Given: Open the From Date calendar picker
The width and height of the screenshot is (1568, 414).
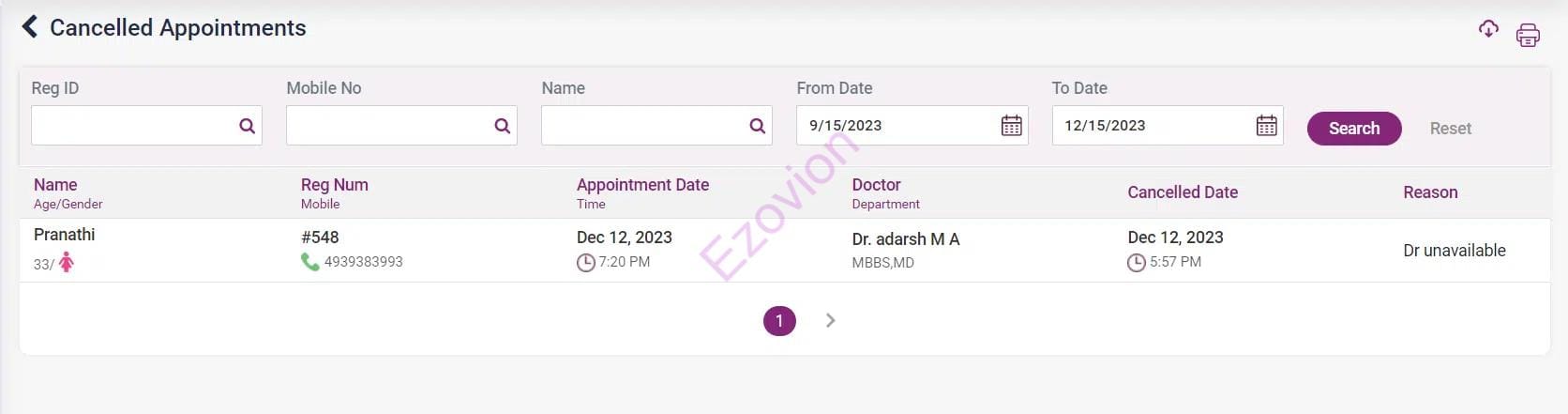Looking at the screenshot, I should point(1011,126).
